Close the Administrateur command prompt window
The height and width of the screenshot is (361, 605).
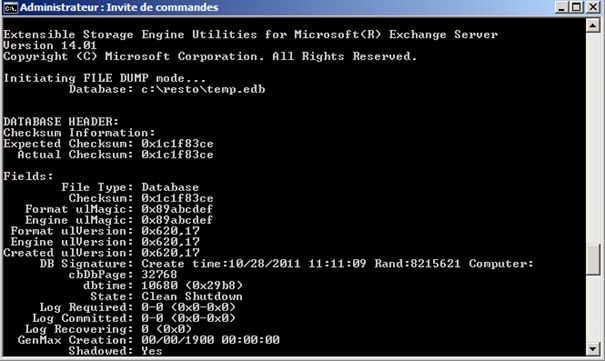point(593,7)
